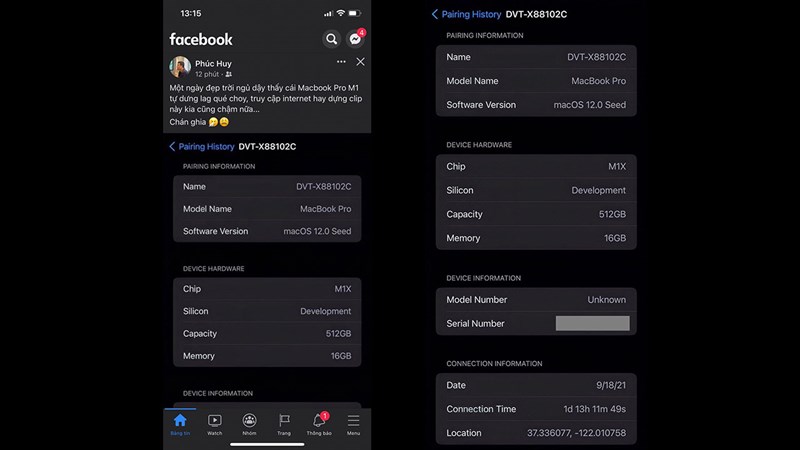Select Capacity 512GB row in right screenshot
The image size is (800, 450).
coord(536,214)
